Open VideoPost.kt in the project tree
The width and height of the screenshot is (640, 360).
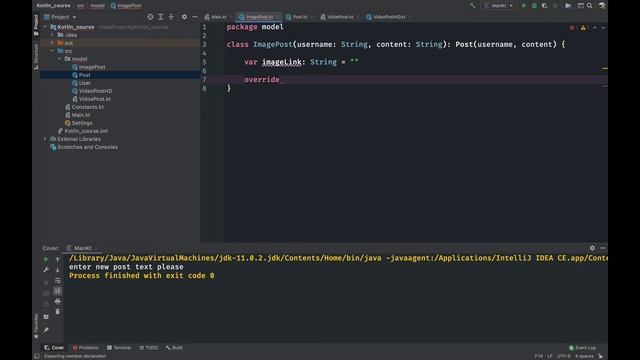click(x=91, y=99)
